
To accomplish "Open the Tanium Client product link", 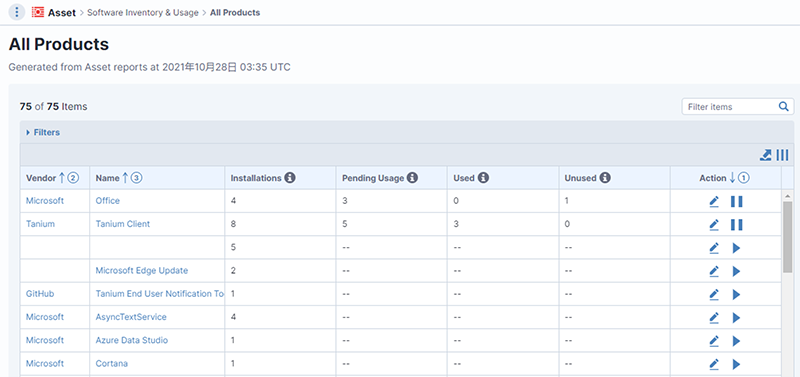I will [123, 224].
